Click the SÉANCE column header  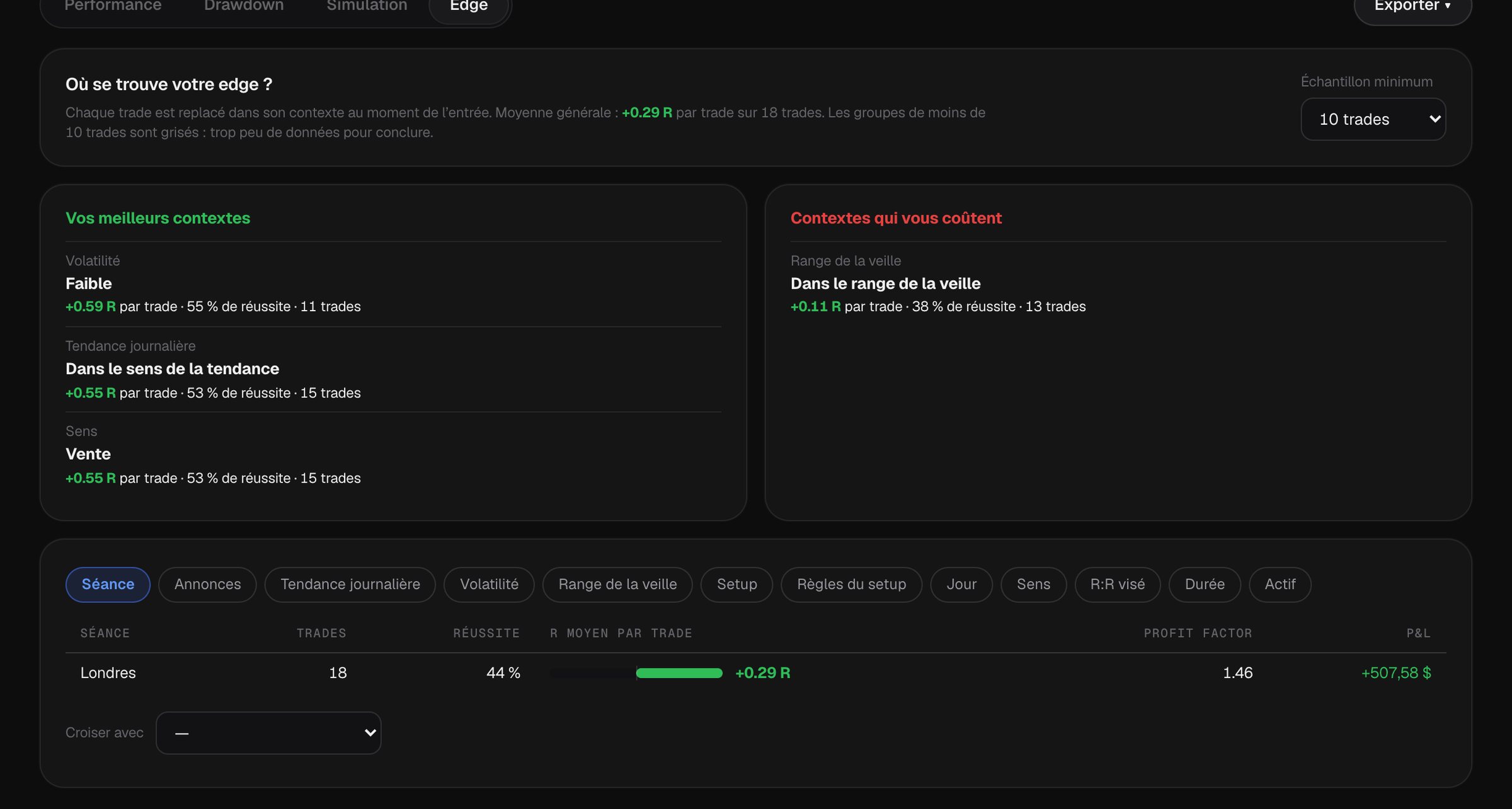pos(105,633)
